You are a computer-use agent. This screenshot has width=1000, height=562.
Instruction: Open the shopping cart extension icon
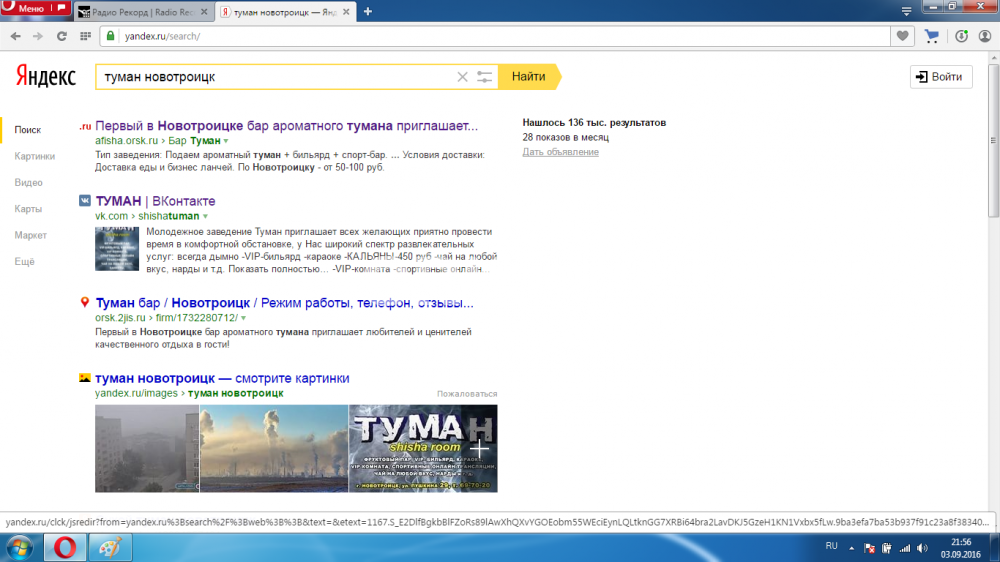932,36
